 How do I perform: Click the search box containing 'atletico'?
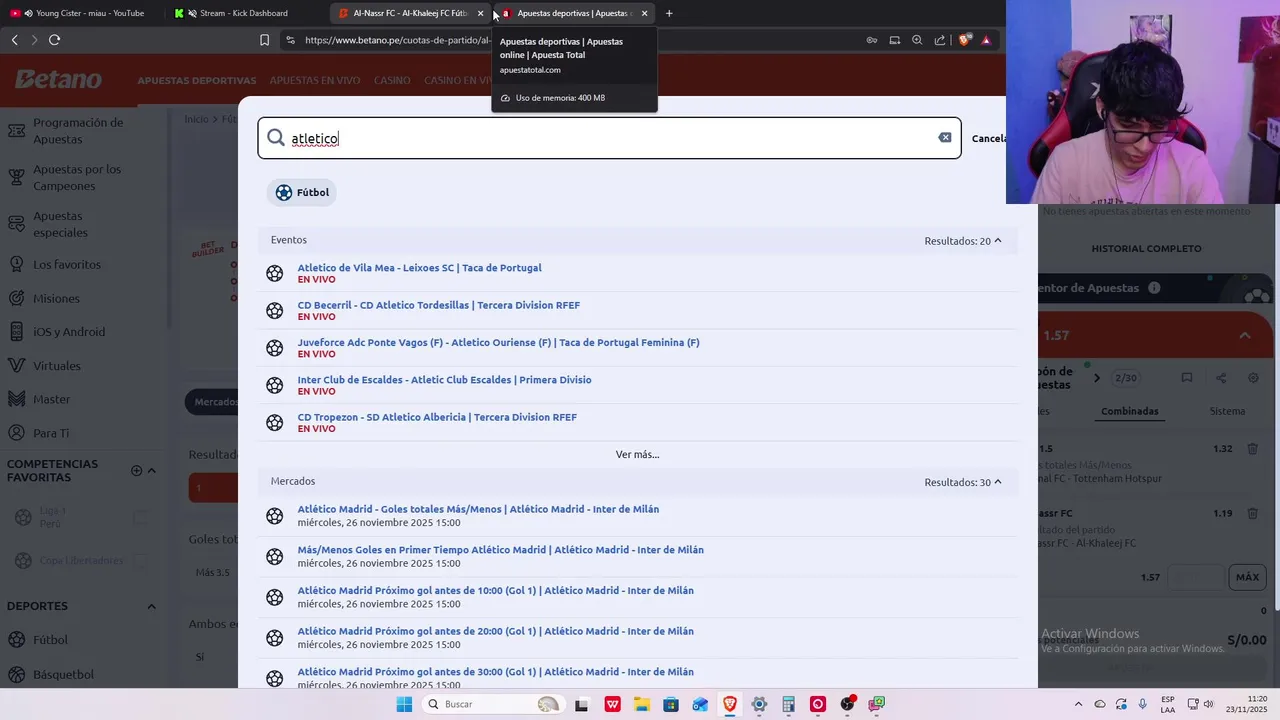click(609, 138)
